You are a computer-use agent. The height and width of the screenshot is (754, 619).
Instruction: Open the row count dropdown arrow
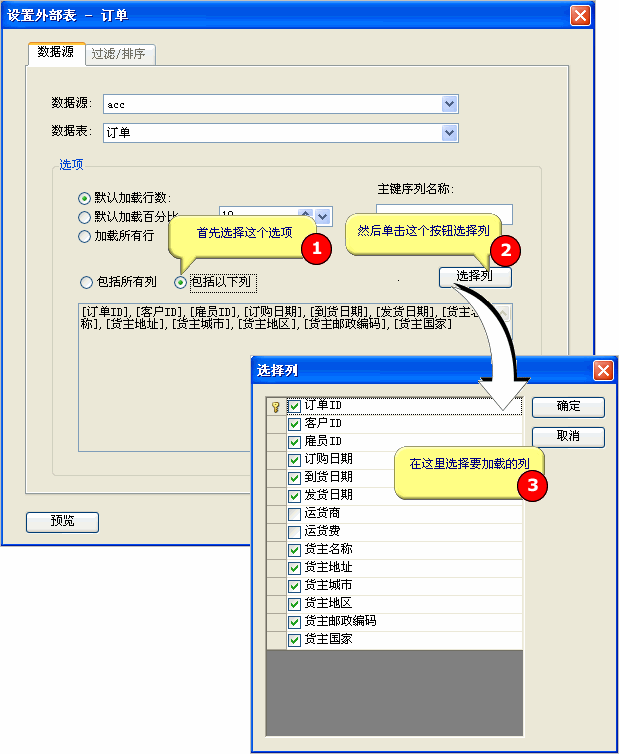point(322,215)
